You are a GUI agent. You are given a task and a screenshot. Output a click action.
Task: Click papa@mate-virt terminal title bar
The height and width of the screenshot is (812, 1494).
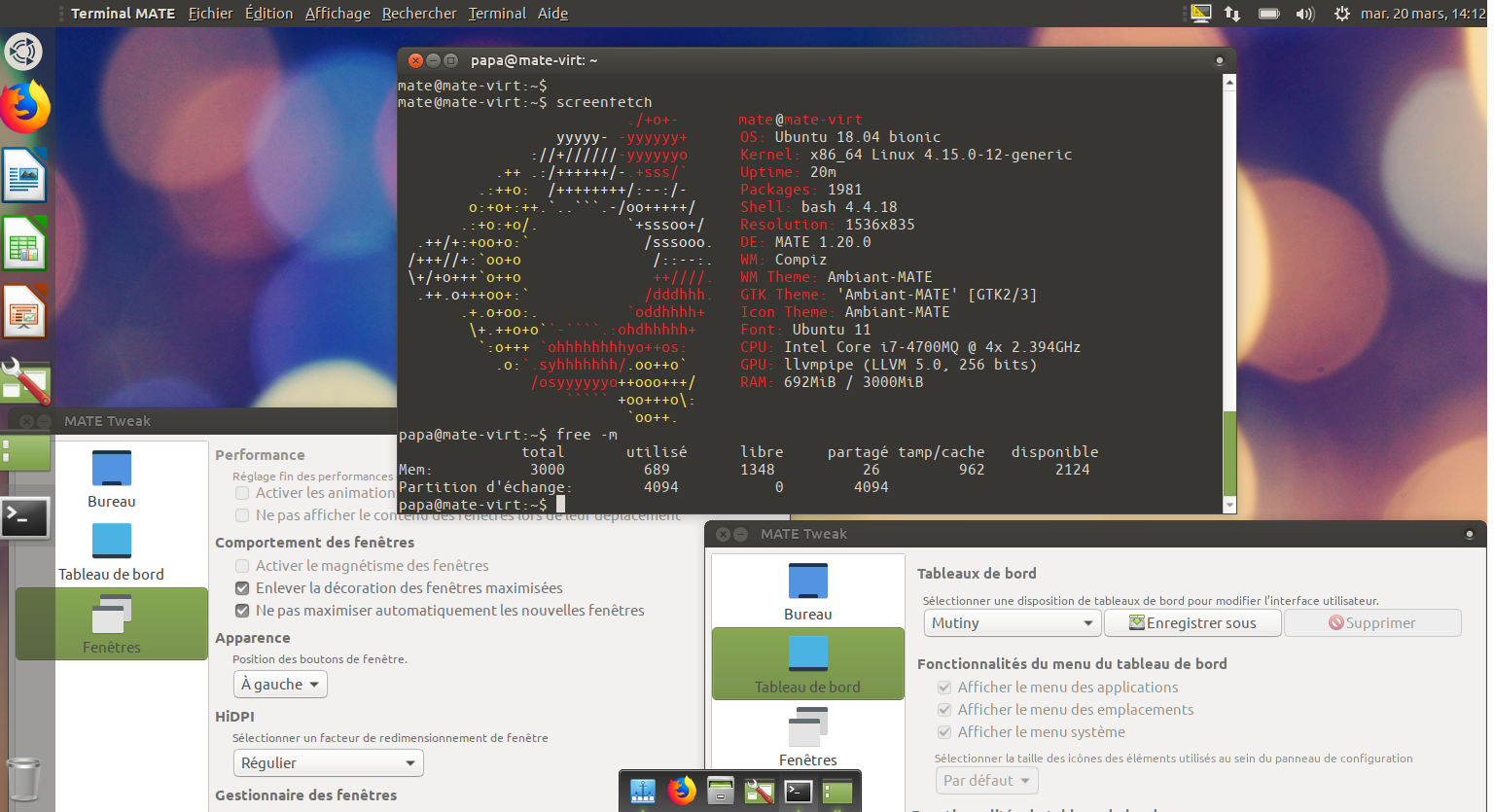tap(817, 60)
